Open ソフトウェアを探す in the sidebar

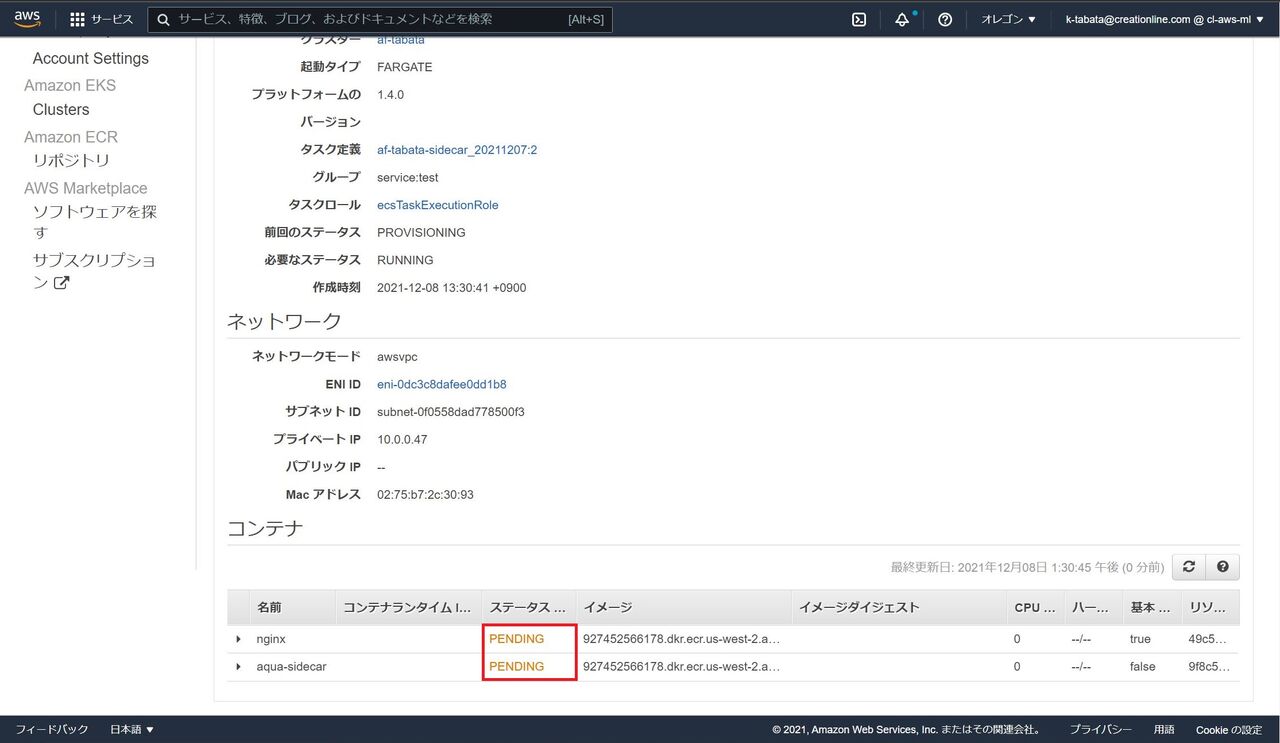(95, 221)
